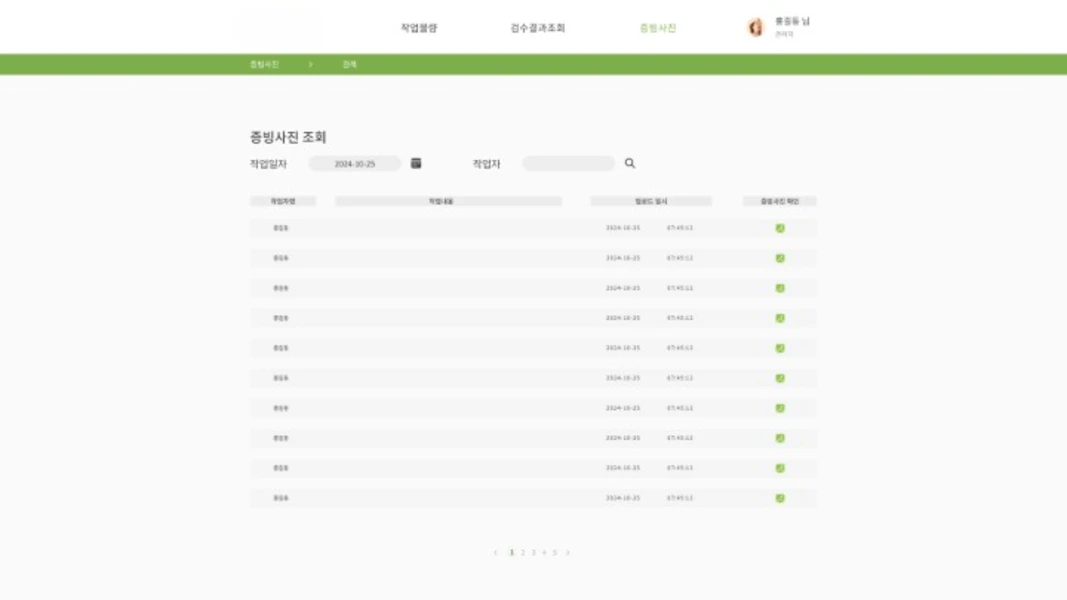Screen dimensions: 1067x600
Task: Click the worker name cell in the first row
Action: coord(280,229)
